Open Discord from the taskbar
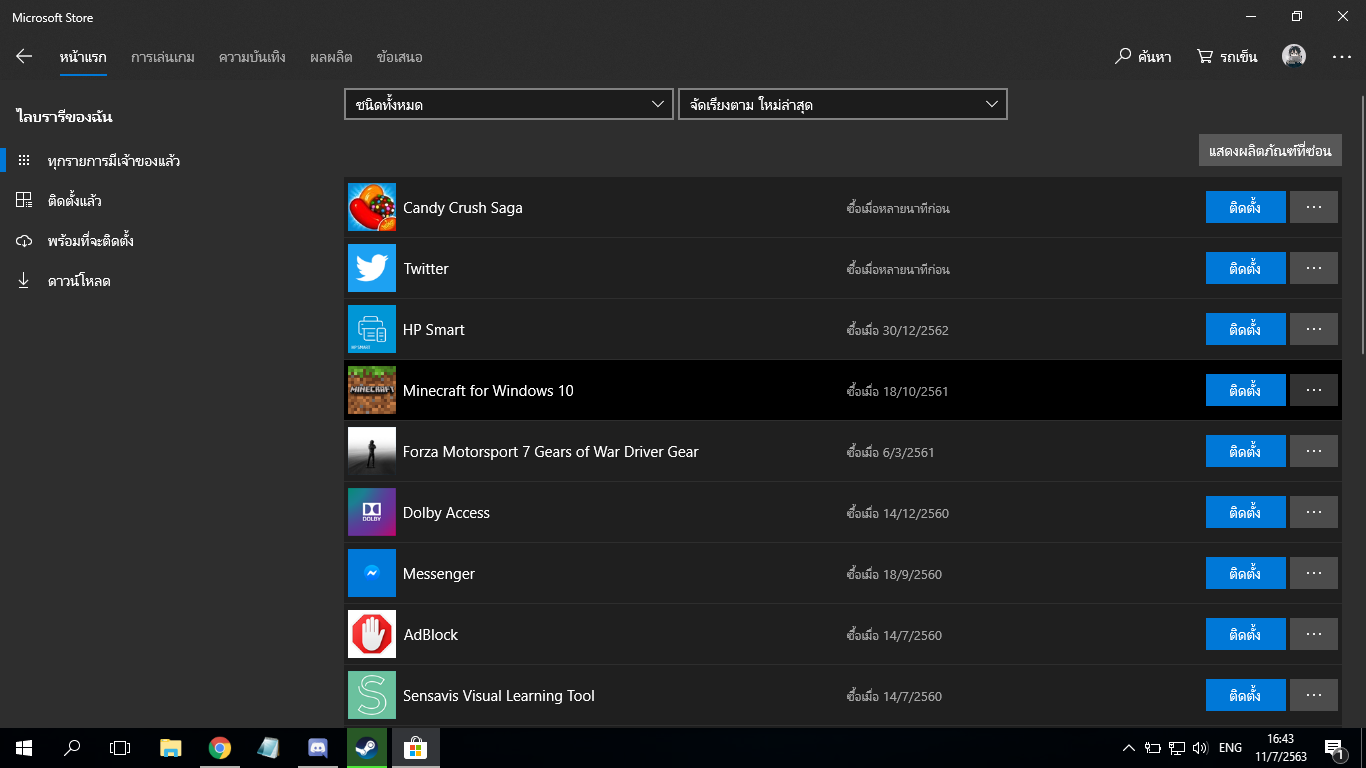1366x768 pixels. pos(318,747)
